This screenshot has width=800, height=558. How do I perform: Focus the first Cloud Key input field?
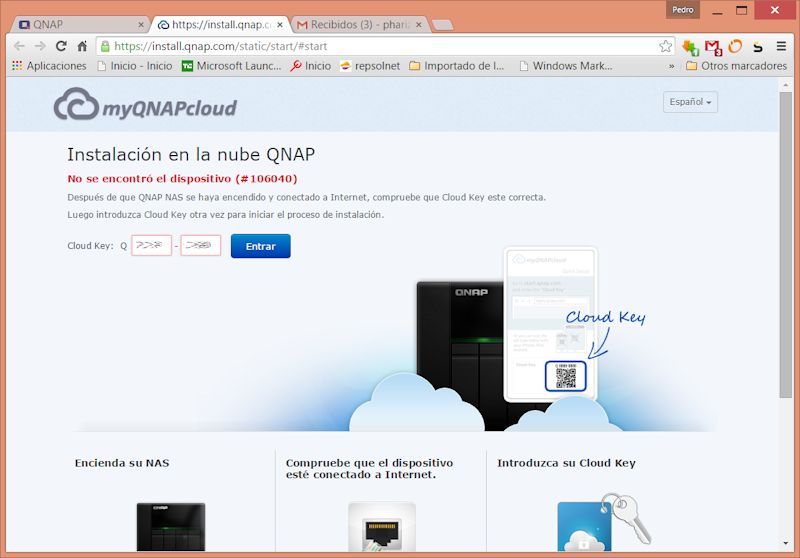point(152,245)
